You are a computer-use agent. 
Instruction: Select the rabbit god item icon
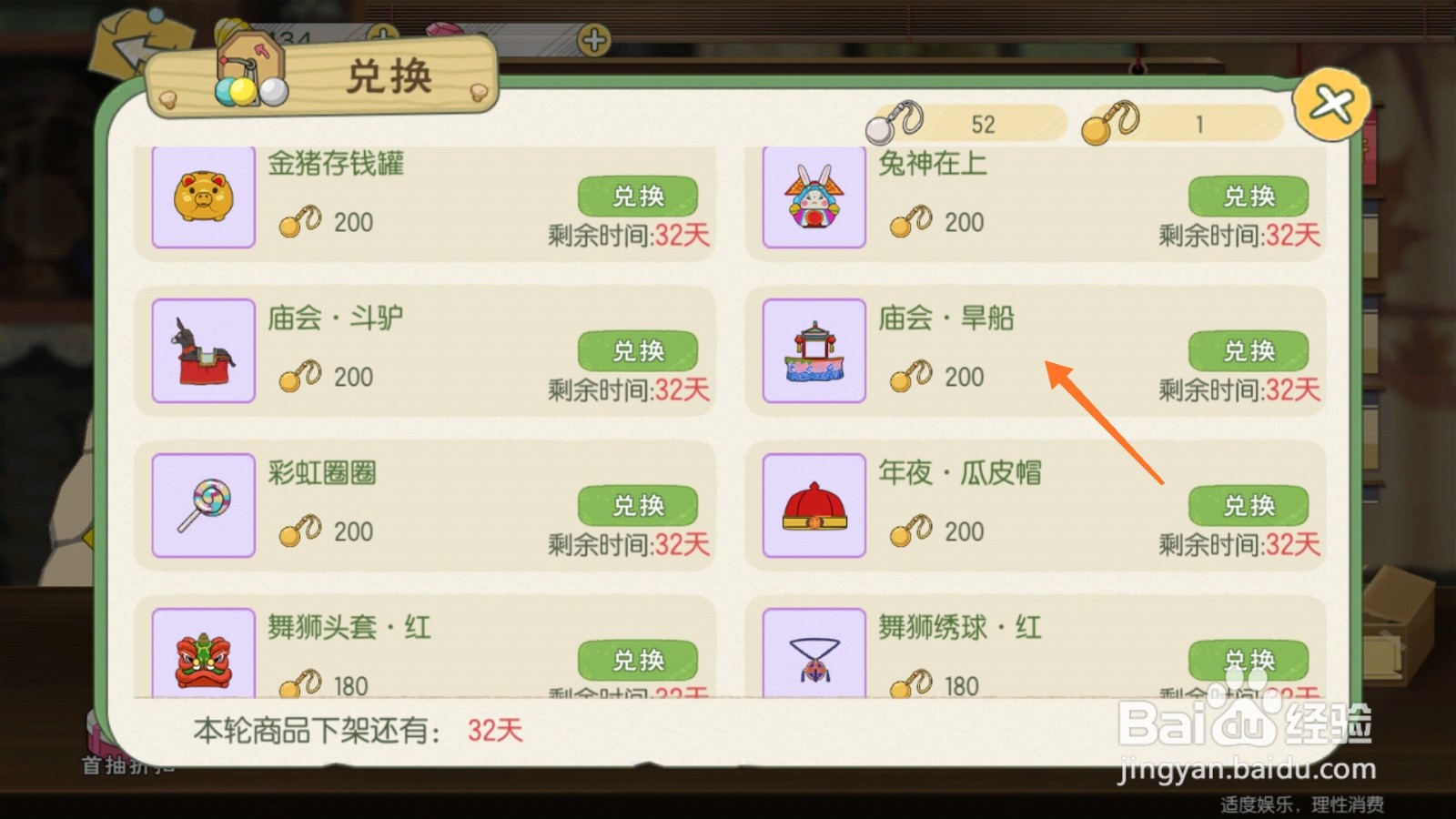[x=814, y=197]
